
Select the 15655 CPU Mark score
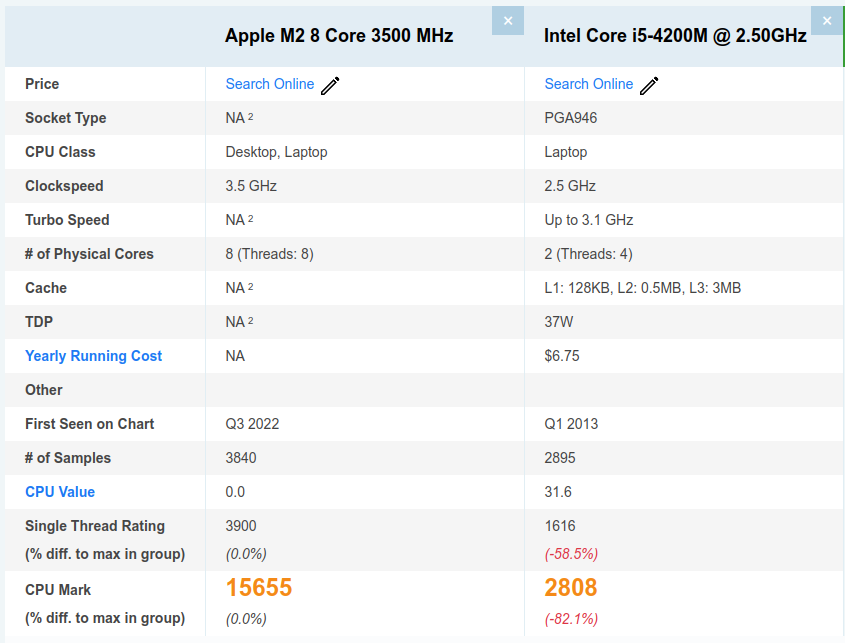pyautogui.click(x=259, y=587)
